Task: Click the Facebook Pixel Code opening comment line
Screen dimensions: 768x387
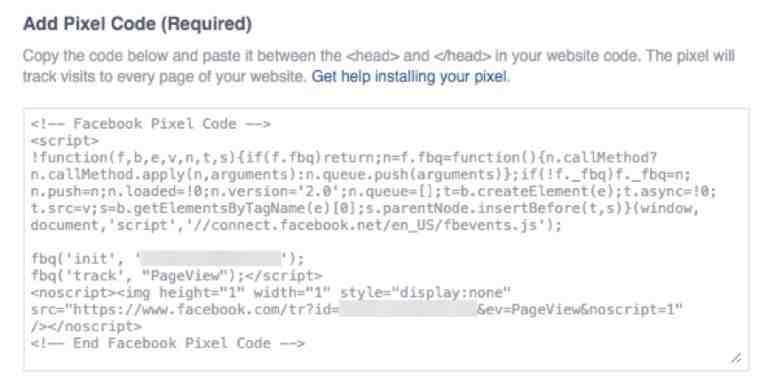Action: (151, 124)
